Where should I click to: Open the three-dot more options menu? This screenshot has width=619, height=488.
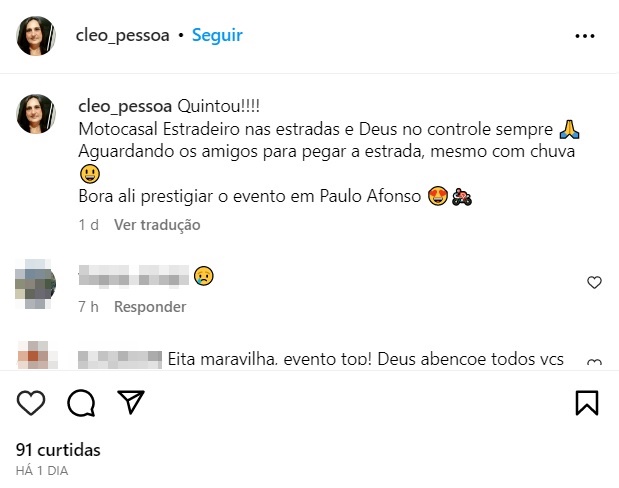(585, 36)
